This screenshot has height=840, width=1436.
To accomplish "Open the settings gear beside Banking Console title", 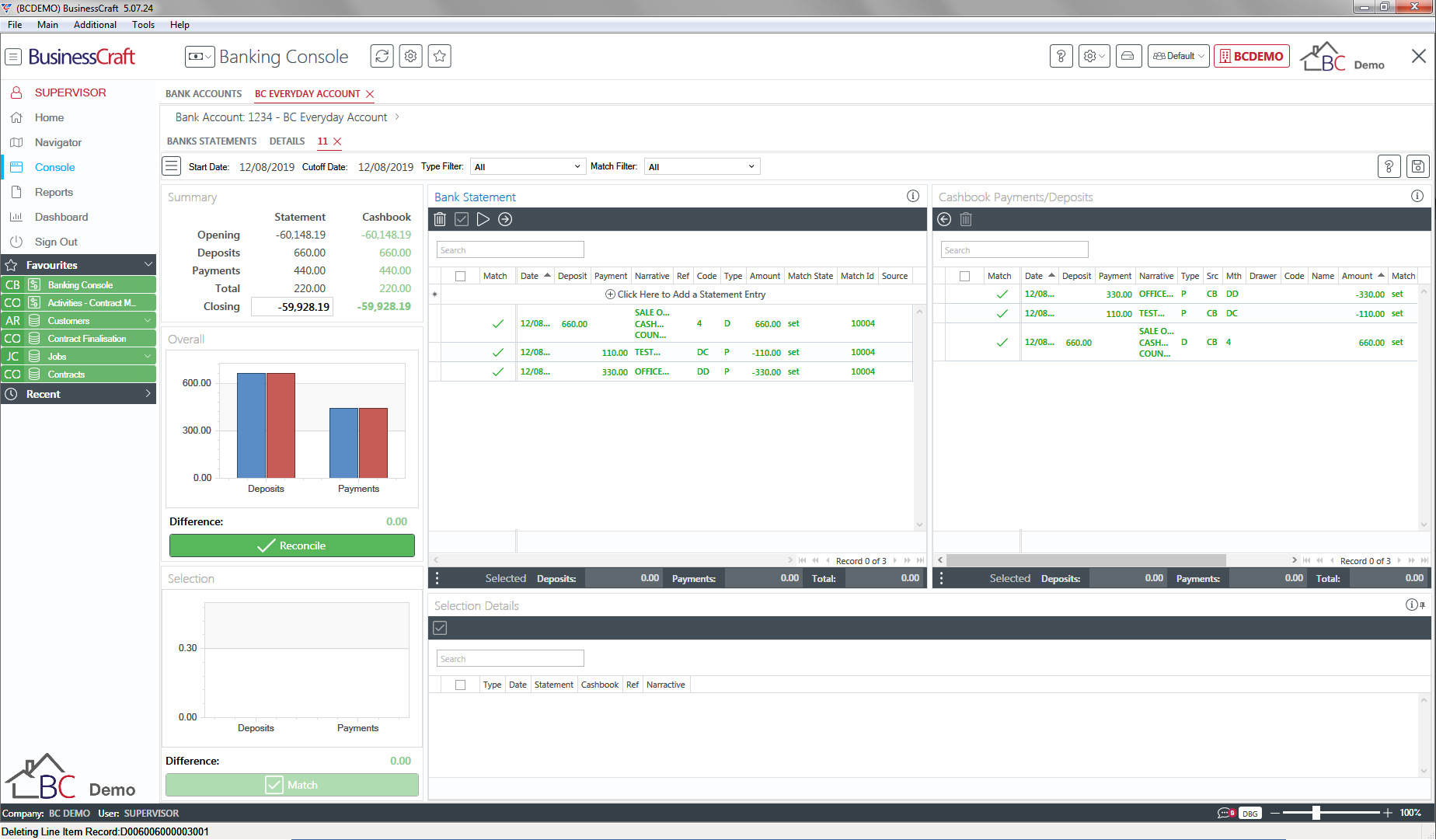I will tap(410, 56).
